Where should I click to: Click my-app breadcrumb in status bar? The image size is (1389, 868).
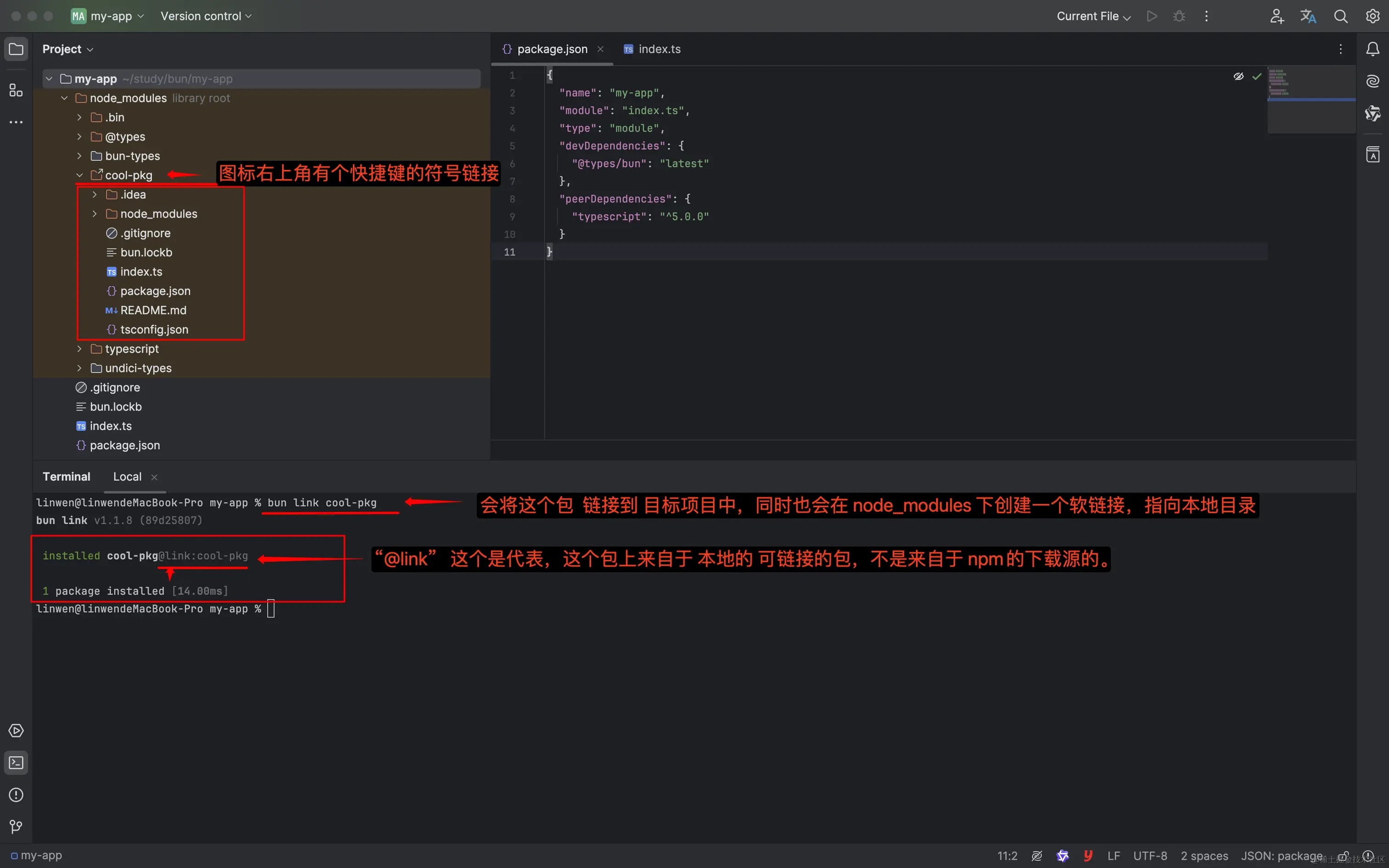36,855
